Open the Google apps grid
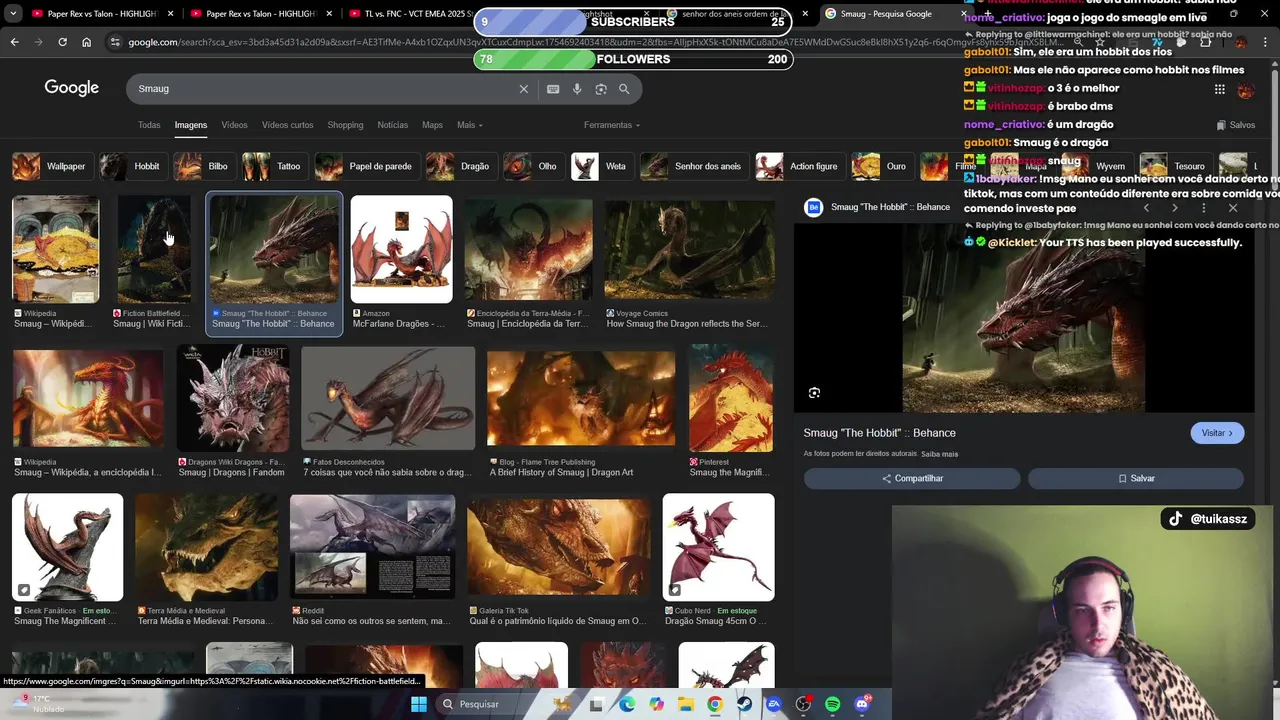 [1219, 89]
